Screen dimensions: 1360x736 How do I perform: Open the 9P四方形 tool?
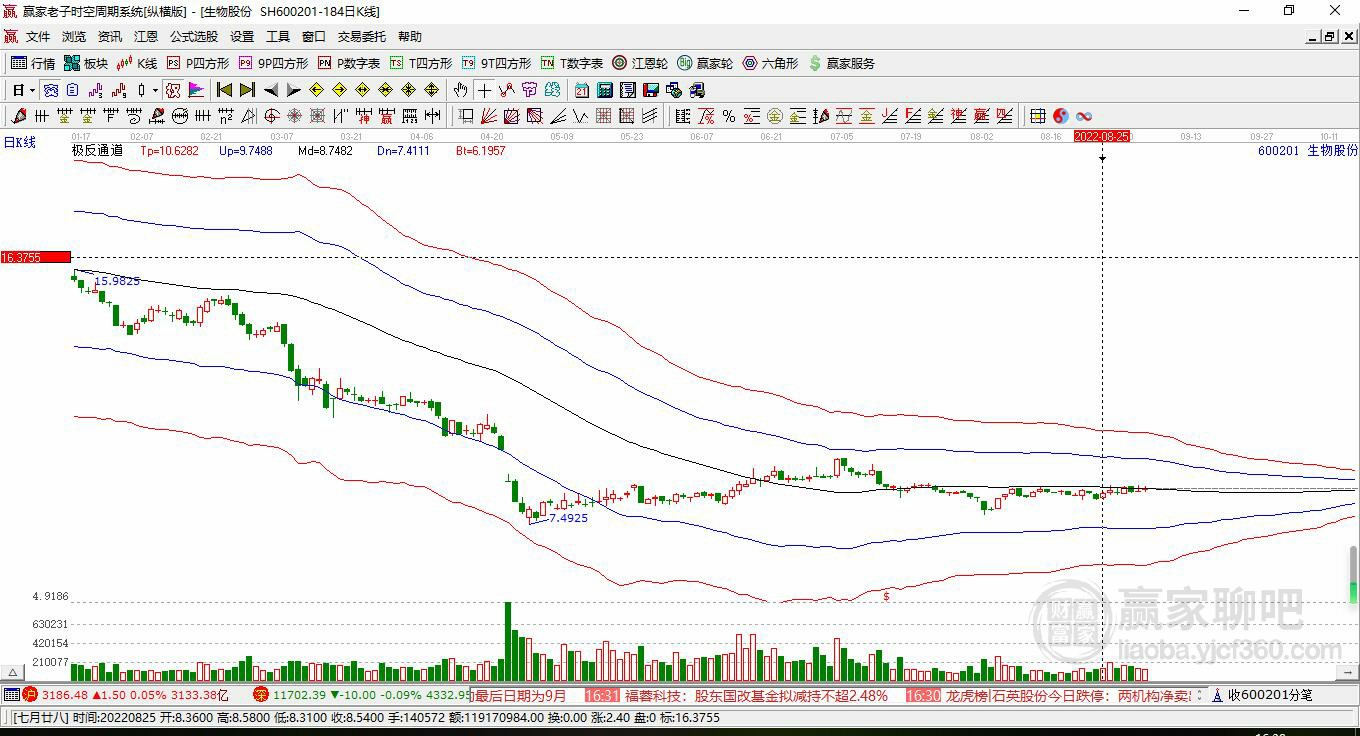coord(274,63)
